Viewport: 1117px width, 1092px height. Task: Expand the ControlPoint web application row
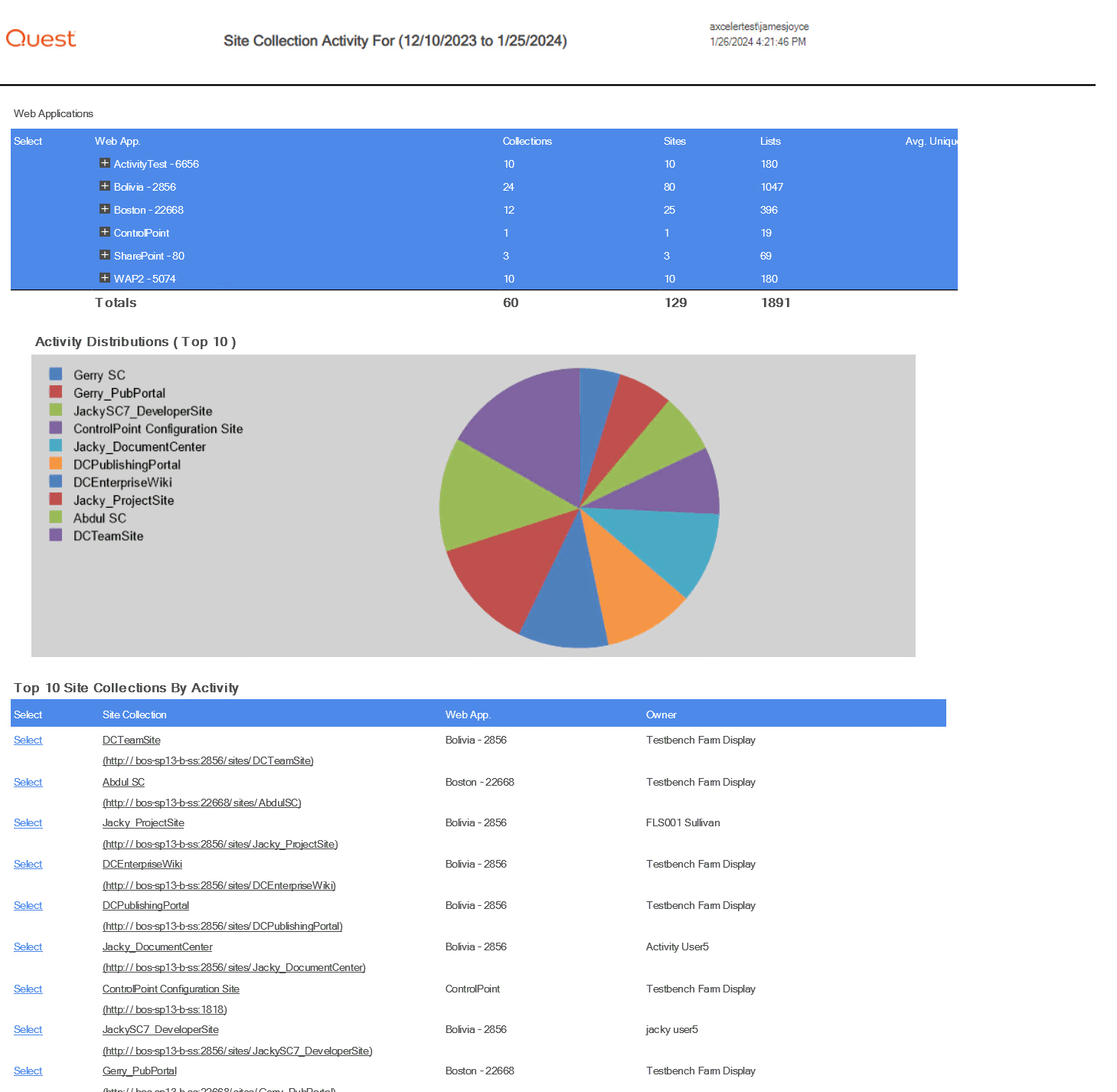pos(104,232)
